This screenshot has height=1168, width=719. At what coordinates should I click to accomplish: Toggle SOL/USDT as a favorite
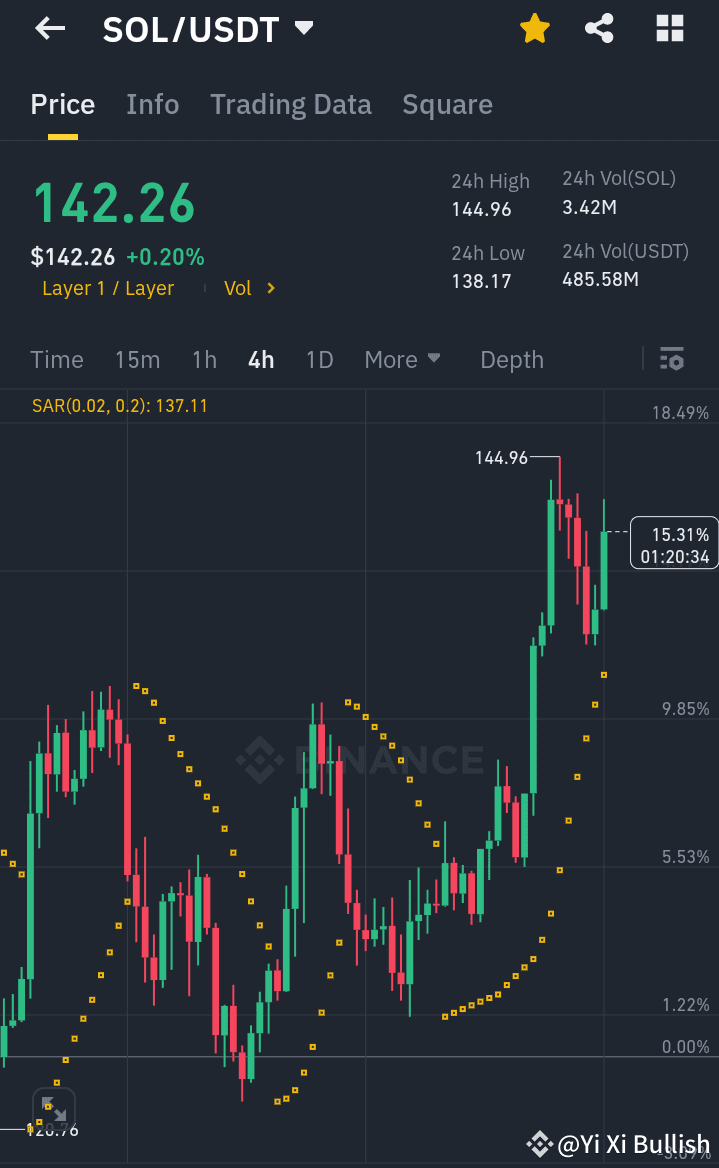[x=535, y=29]
